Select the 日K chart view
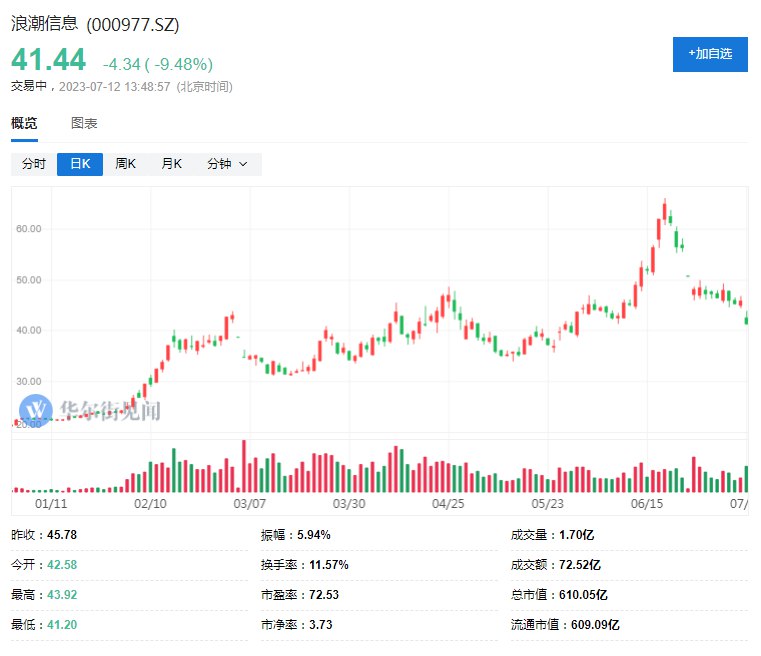 (80, 164)
